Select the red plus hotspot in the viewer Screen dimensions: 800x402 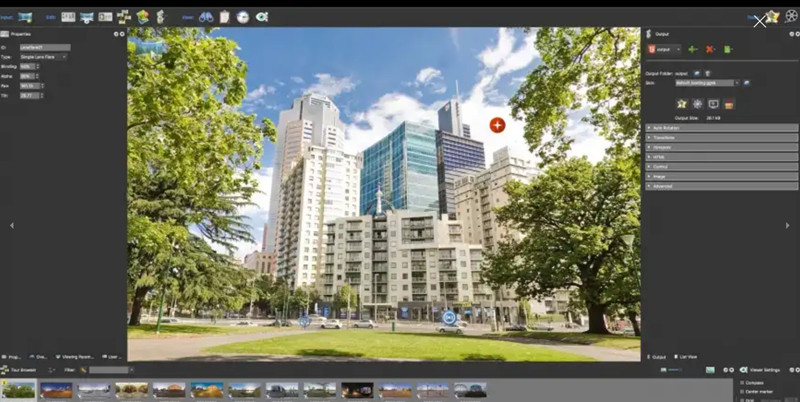pyautogui.click(x=497, y=125)
